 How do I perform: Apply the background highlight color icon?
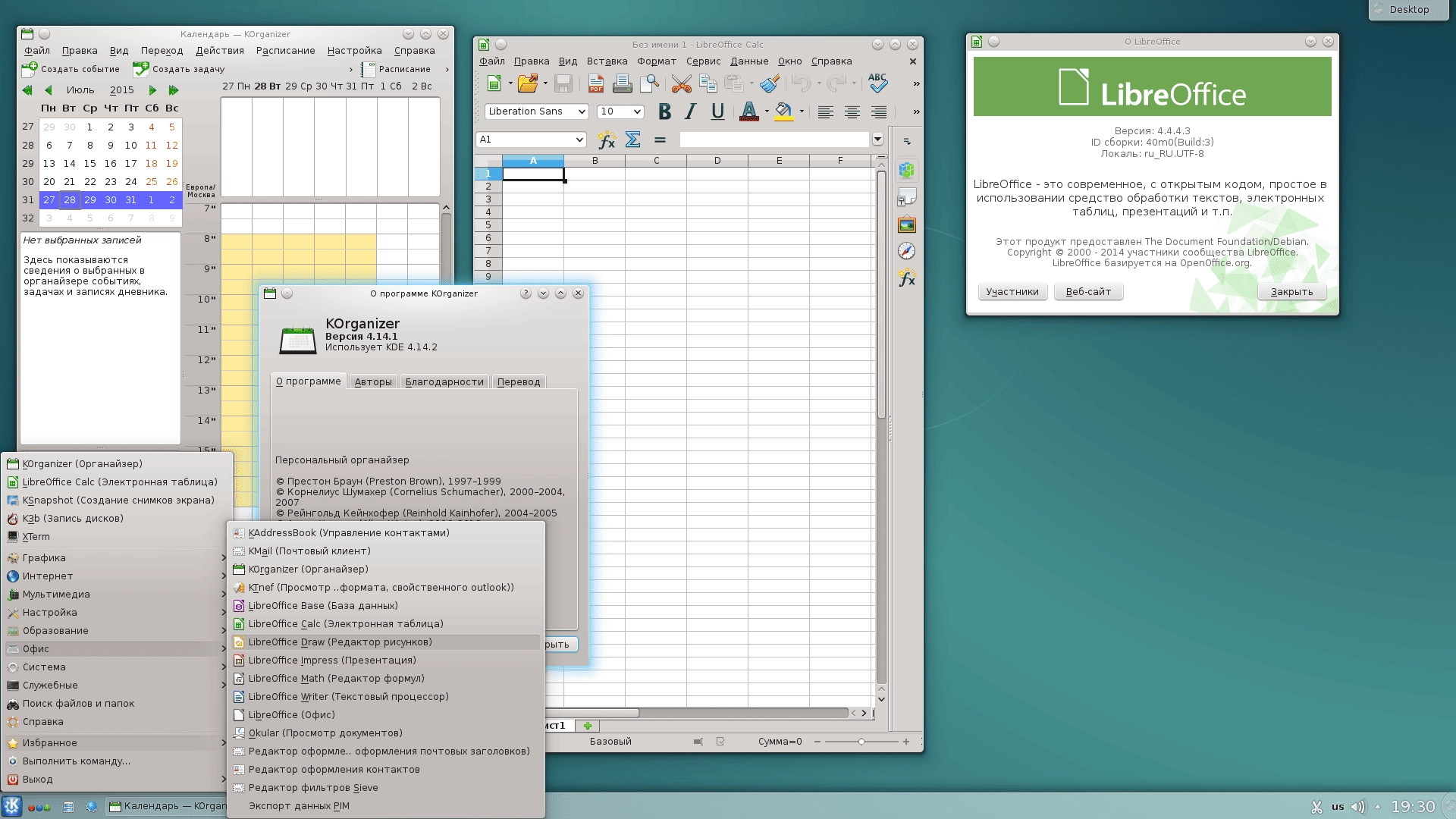pos(784,112)
